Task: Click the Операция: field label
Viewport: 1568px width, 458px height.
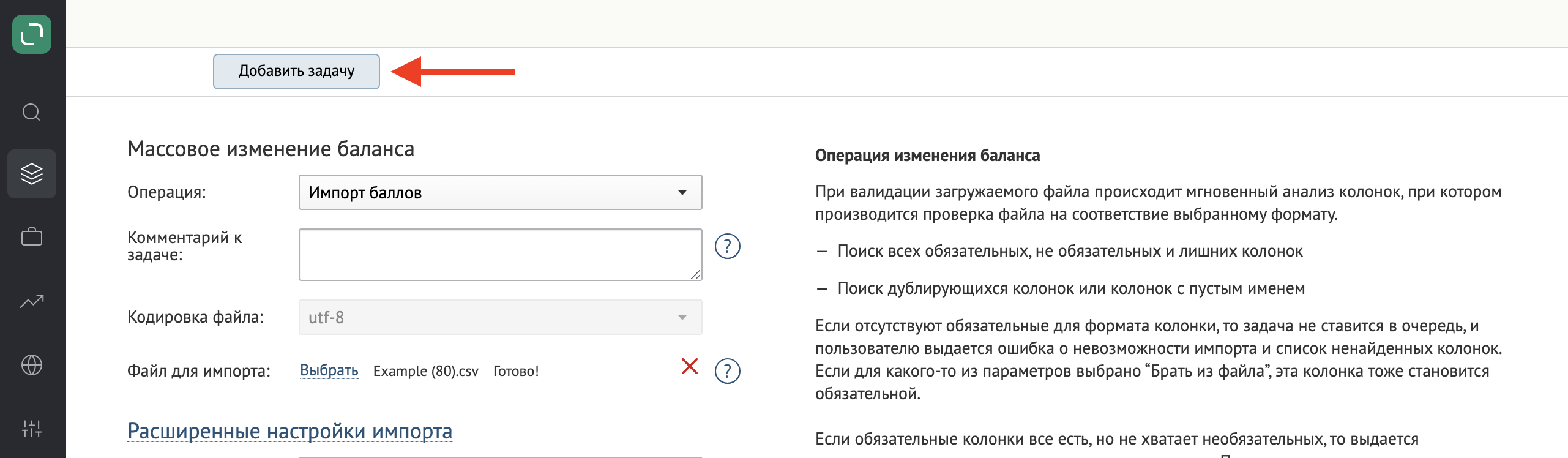Action: click(x=166, y=192)
